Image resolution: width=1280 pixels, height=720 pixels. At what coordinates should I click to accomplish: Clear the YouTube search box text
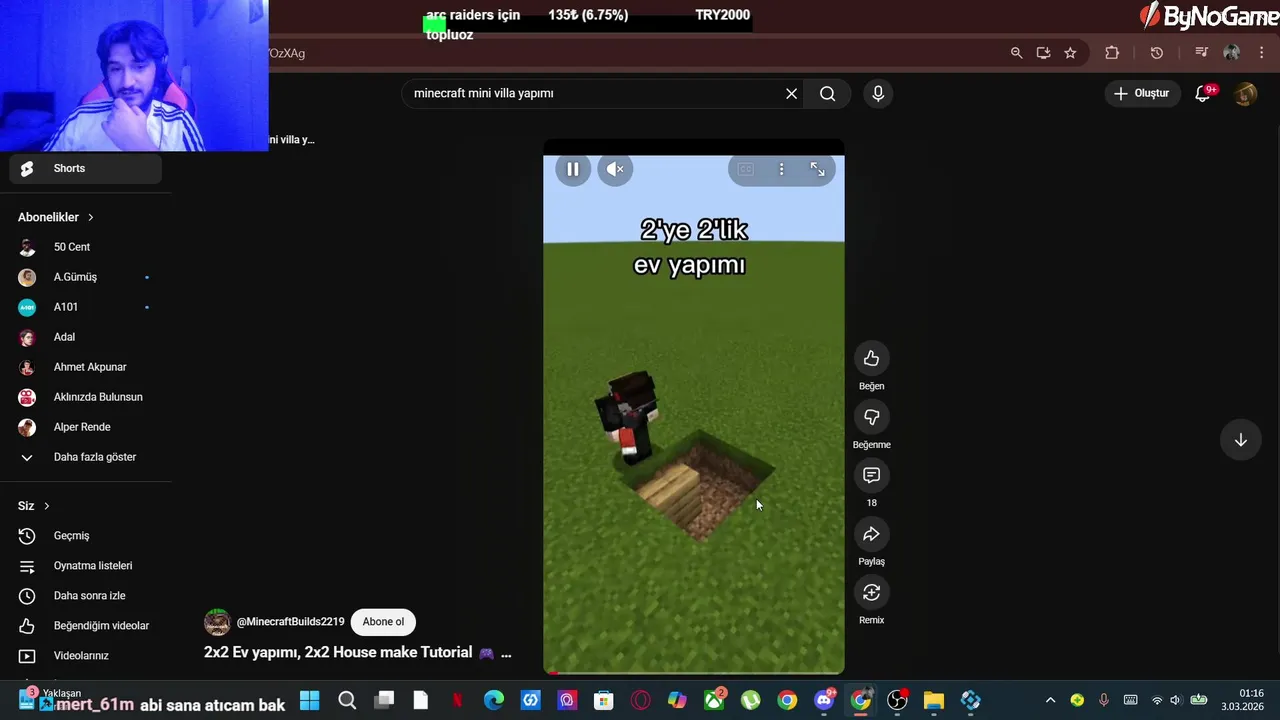tap(791, 93)
